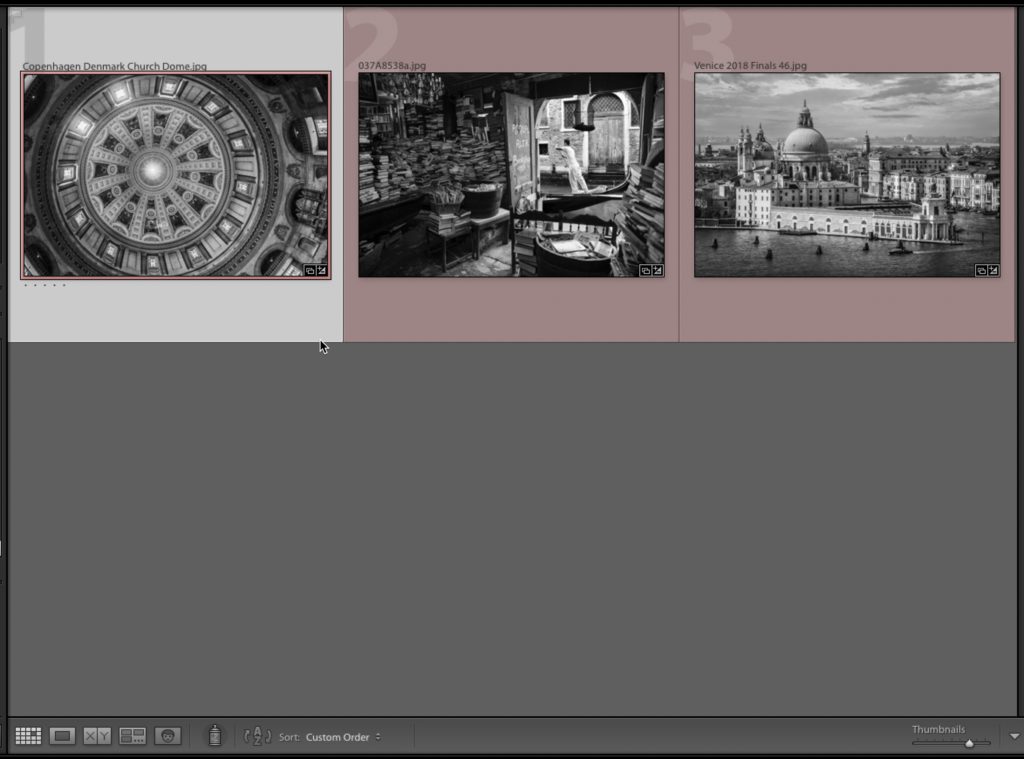Select the Venice 2018 Finals 46 thumbnail
This screenshot has height=759, width=1024.
[x=847, y=175]
